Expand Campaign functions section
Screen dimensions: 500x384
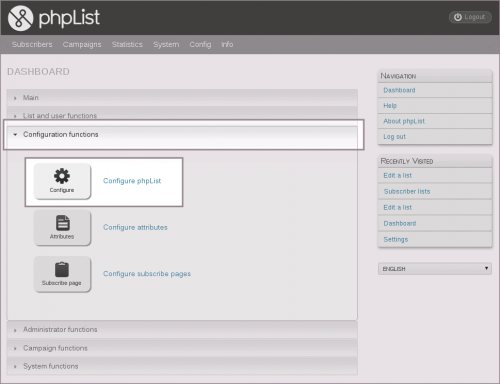(182, 348)
